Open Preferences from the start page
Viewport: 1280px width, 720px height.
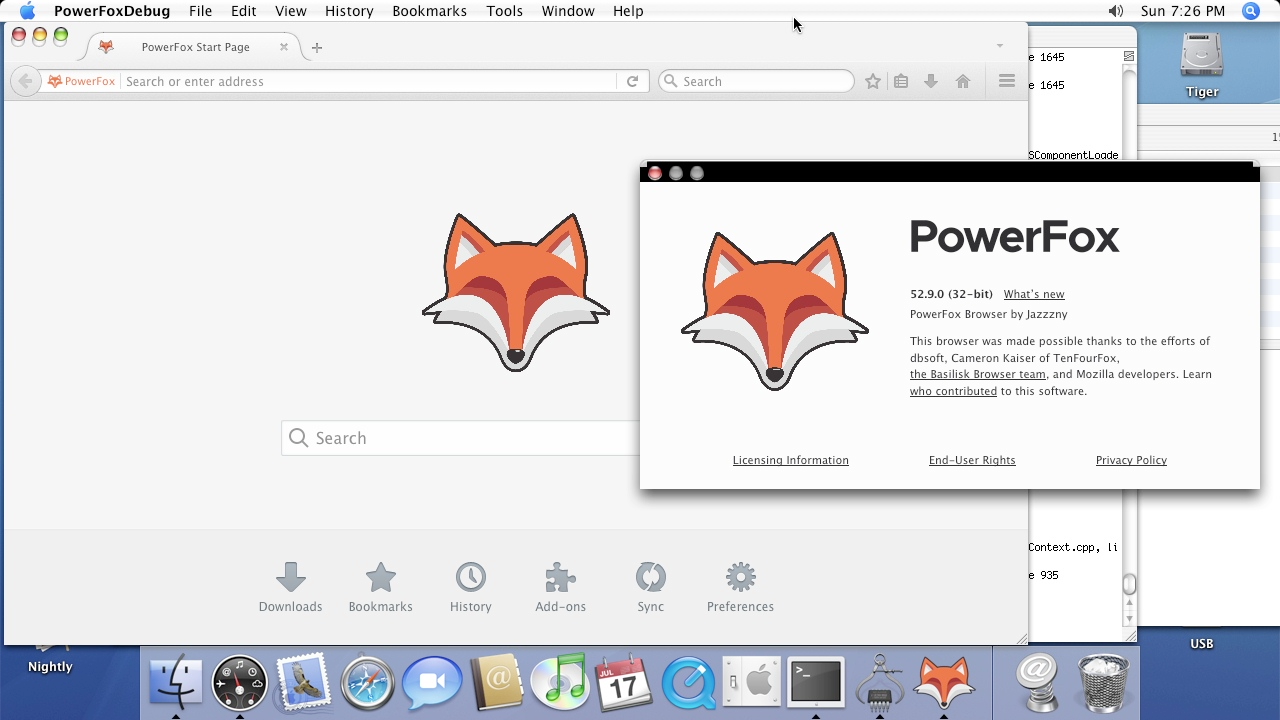(x=740, y=587)
